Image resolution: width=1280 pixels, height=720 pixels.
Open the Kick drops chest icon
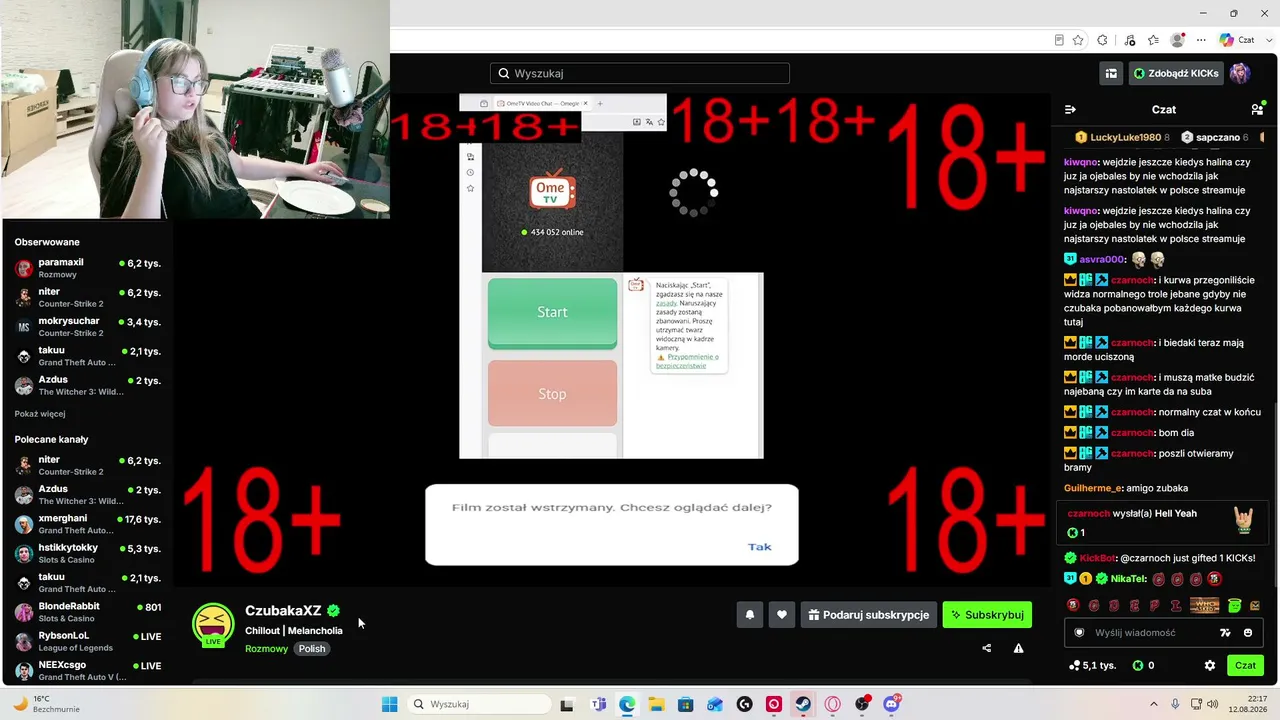[1111, 73]
